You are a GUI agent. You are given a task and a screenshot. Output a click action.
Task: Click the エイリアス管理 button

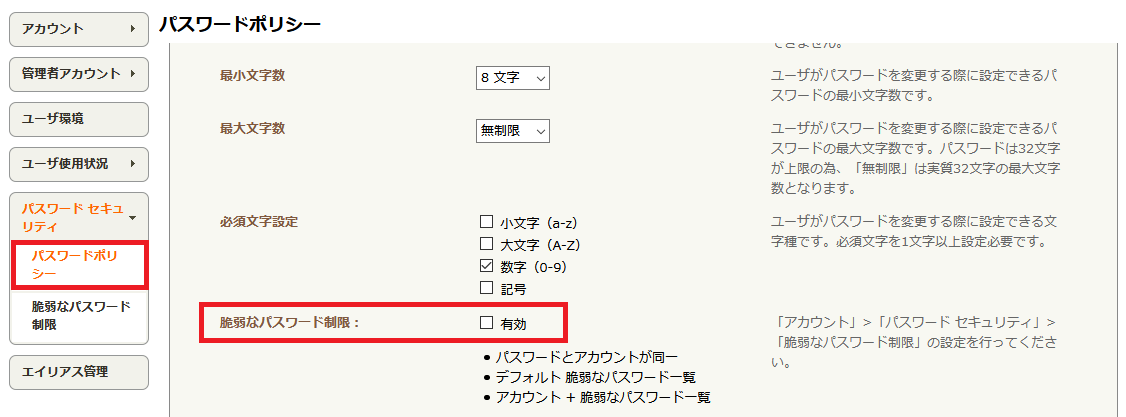(x=78, y=372)
